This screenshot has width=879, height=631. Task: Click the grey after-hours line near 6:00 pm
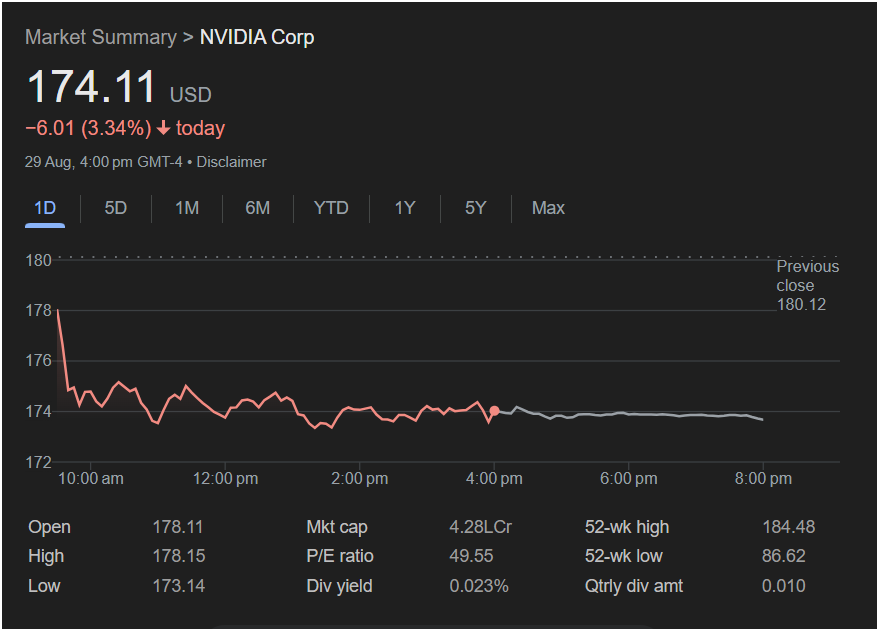pyautogui.click(x=628, y=413)
